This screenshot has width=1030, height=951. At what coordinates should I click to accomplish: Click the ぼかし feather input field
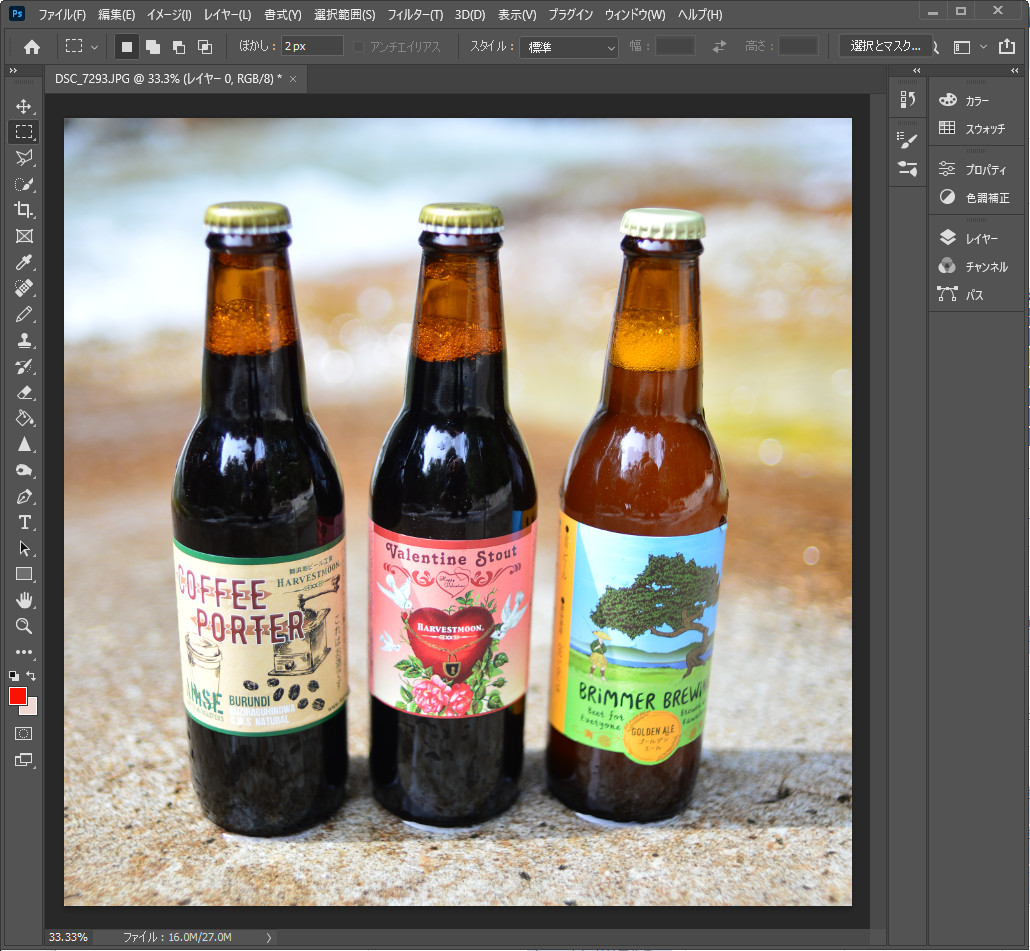pos(312,47)
